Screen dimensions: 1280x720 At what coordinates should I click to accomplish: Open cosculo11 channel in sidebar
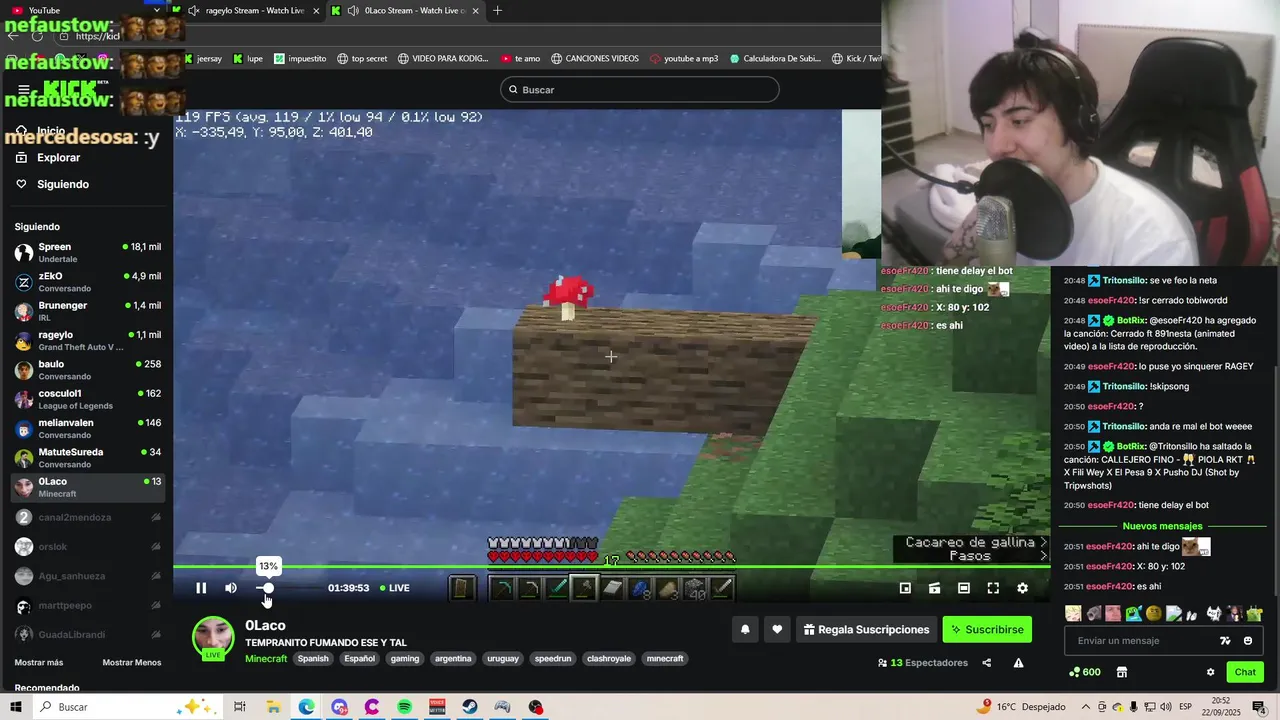[87, 399]
